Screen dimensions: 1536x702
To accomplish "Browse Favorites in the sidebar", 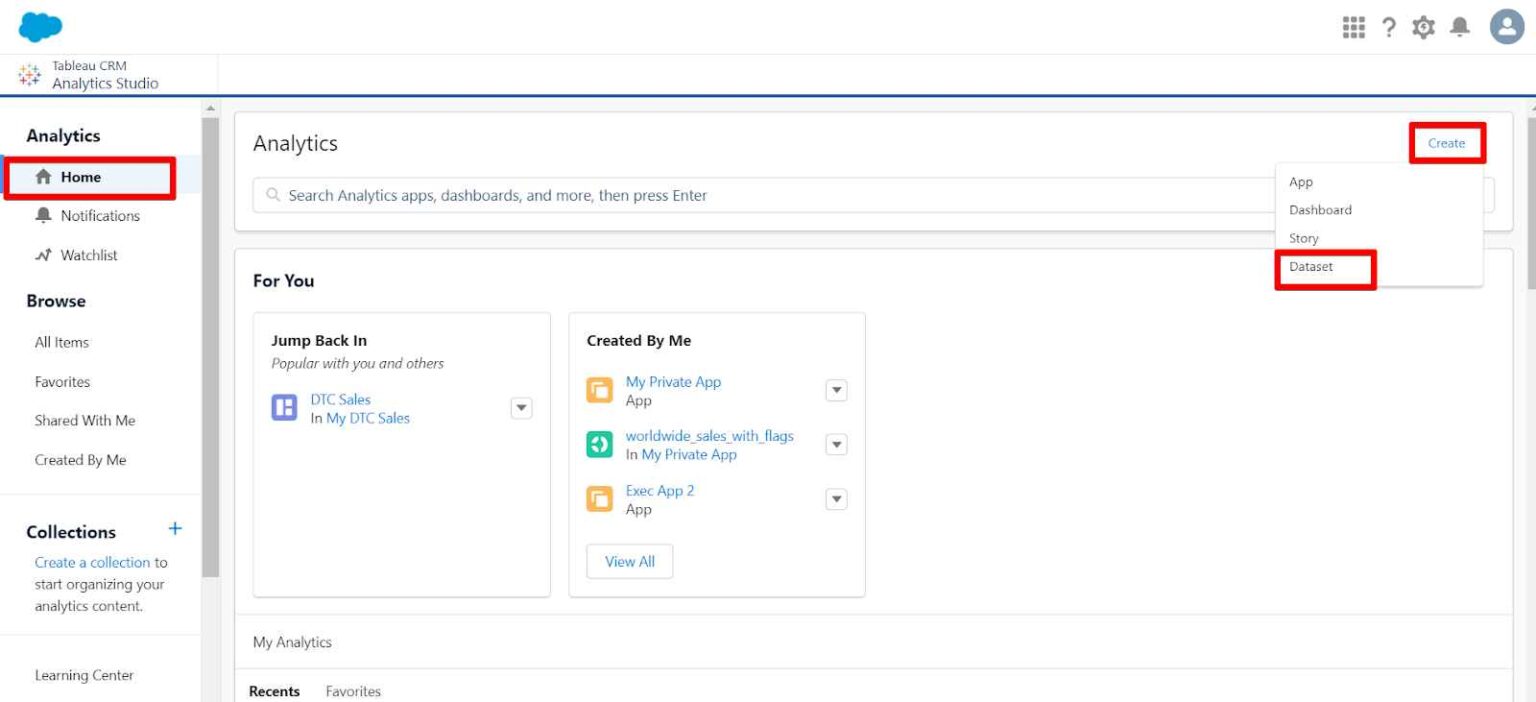I will click(x=62, y=382).
